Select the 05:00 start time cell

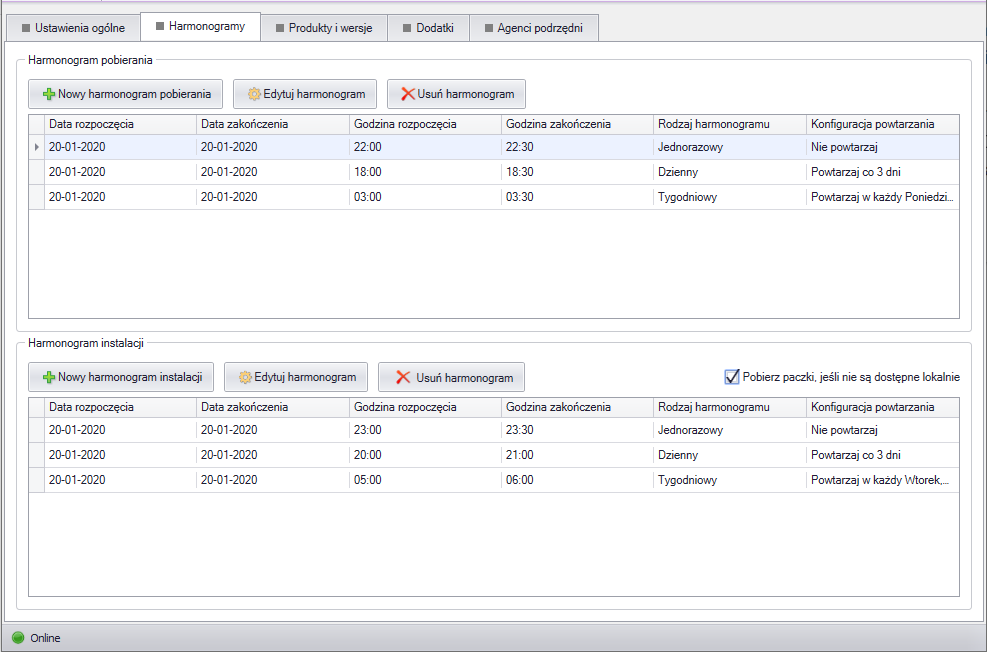pyautogui.click(x=426, y=480)
